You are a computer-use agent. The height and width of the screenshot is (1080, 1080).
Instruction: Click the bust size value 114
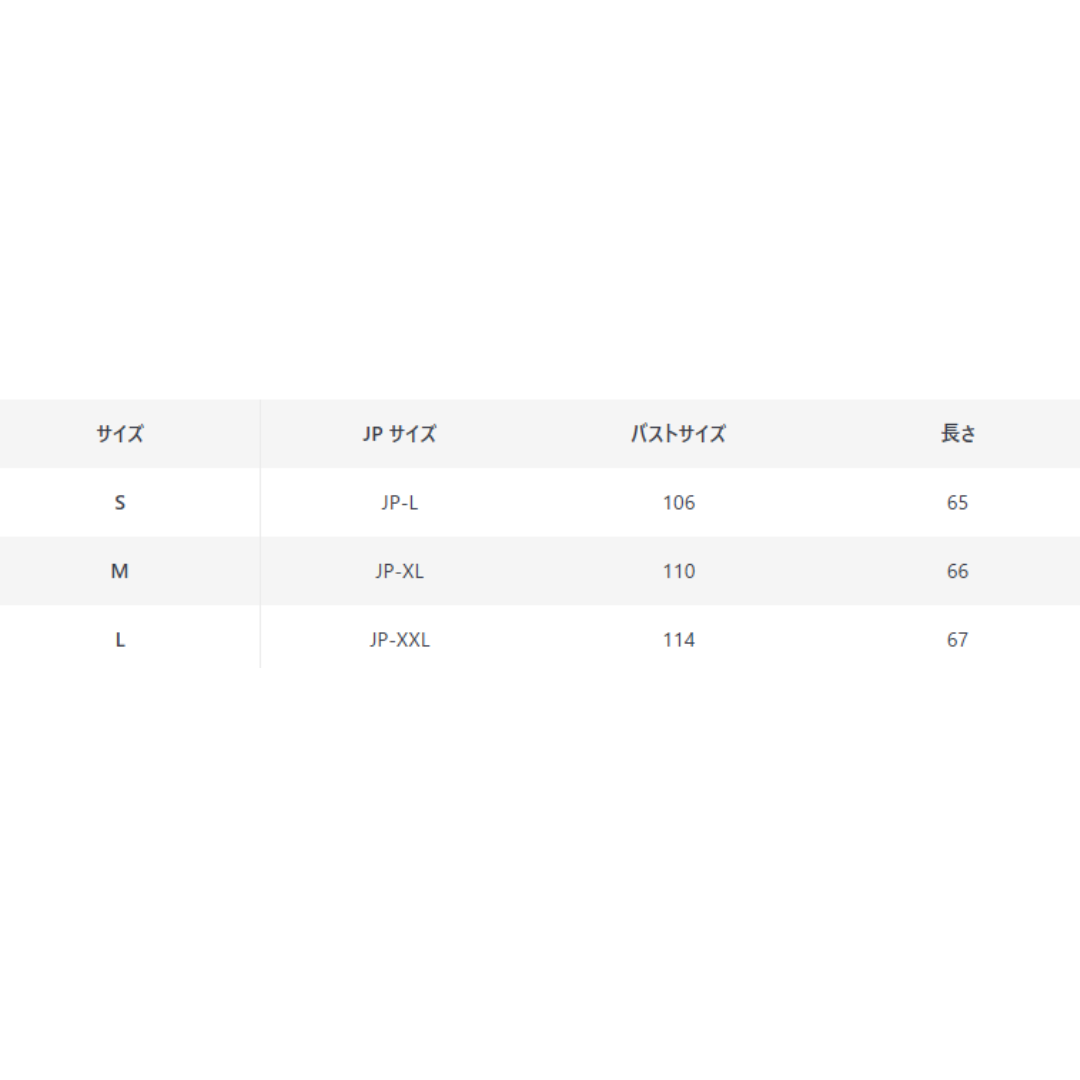point(679,640)
